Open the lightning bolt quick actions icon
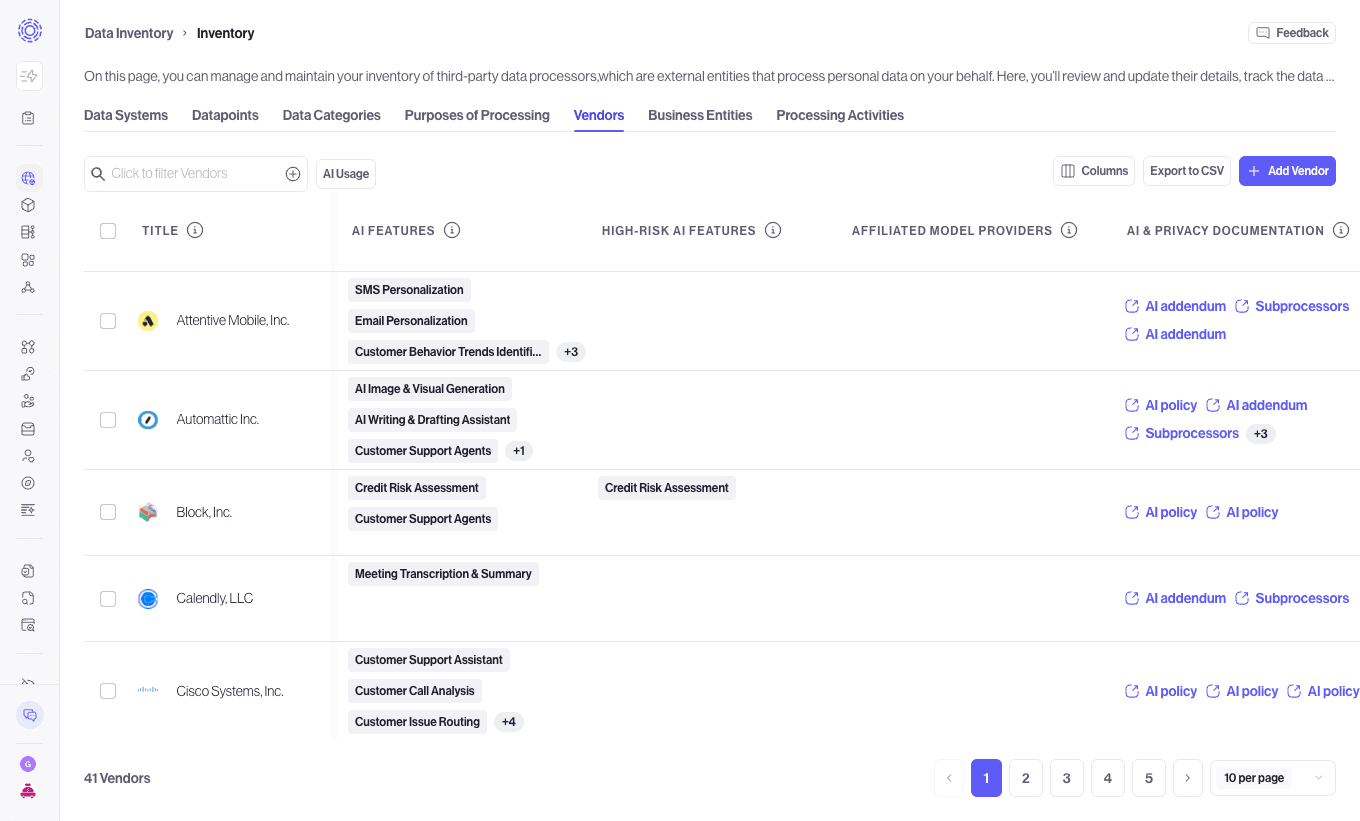Viewport: 1360px width, 821px height. coord(29,76)
